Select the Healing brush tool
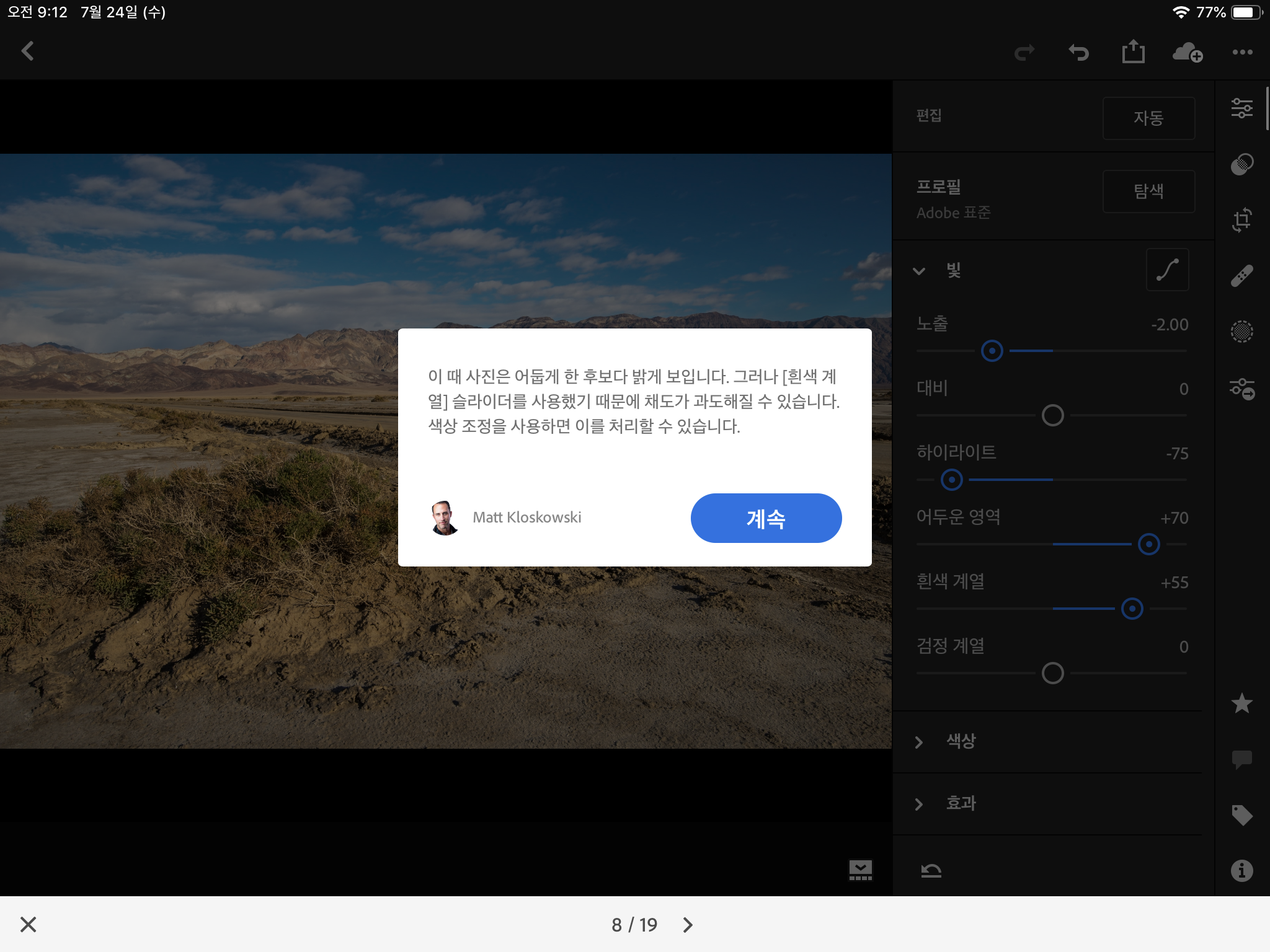1270x952 pixels. (1241, 276)
